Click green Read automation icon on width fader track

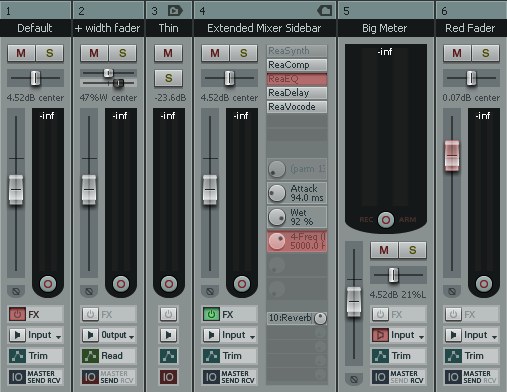(90, 356)
